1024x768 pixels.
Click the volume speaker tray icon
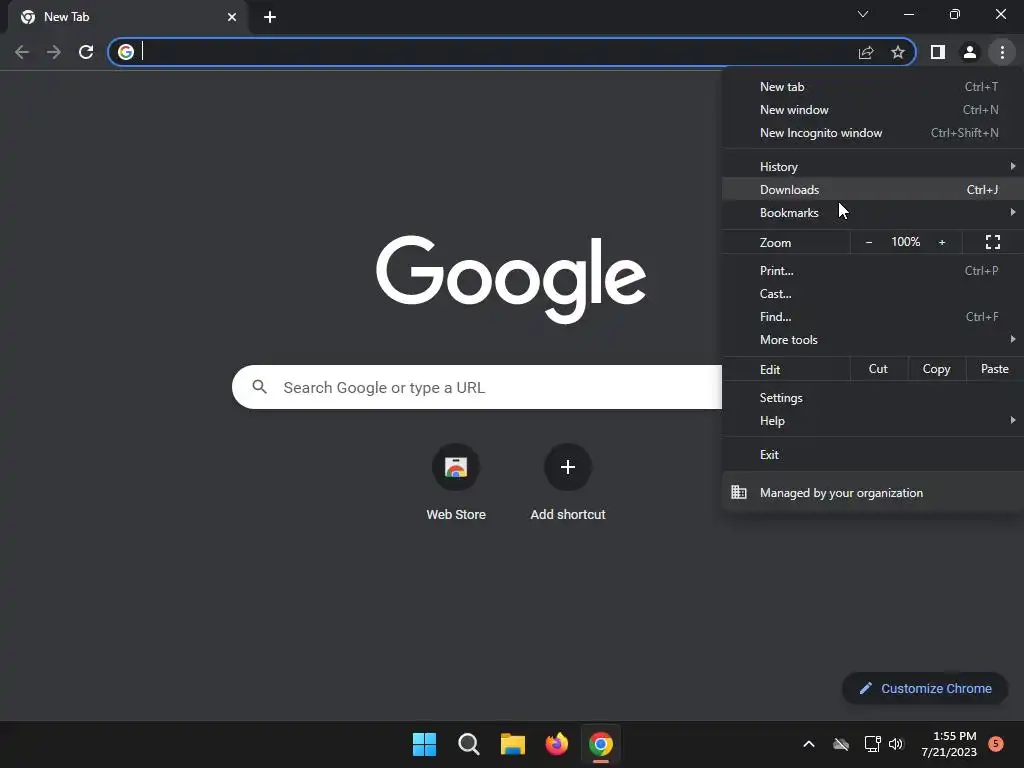pyautogui.click(x=896, y=744)
